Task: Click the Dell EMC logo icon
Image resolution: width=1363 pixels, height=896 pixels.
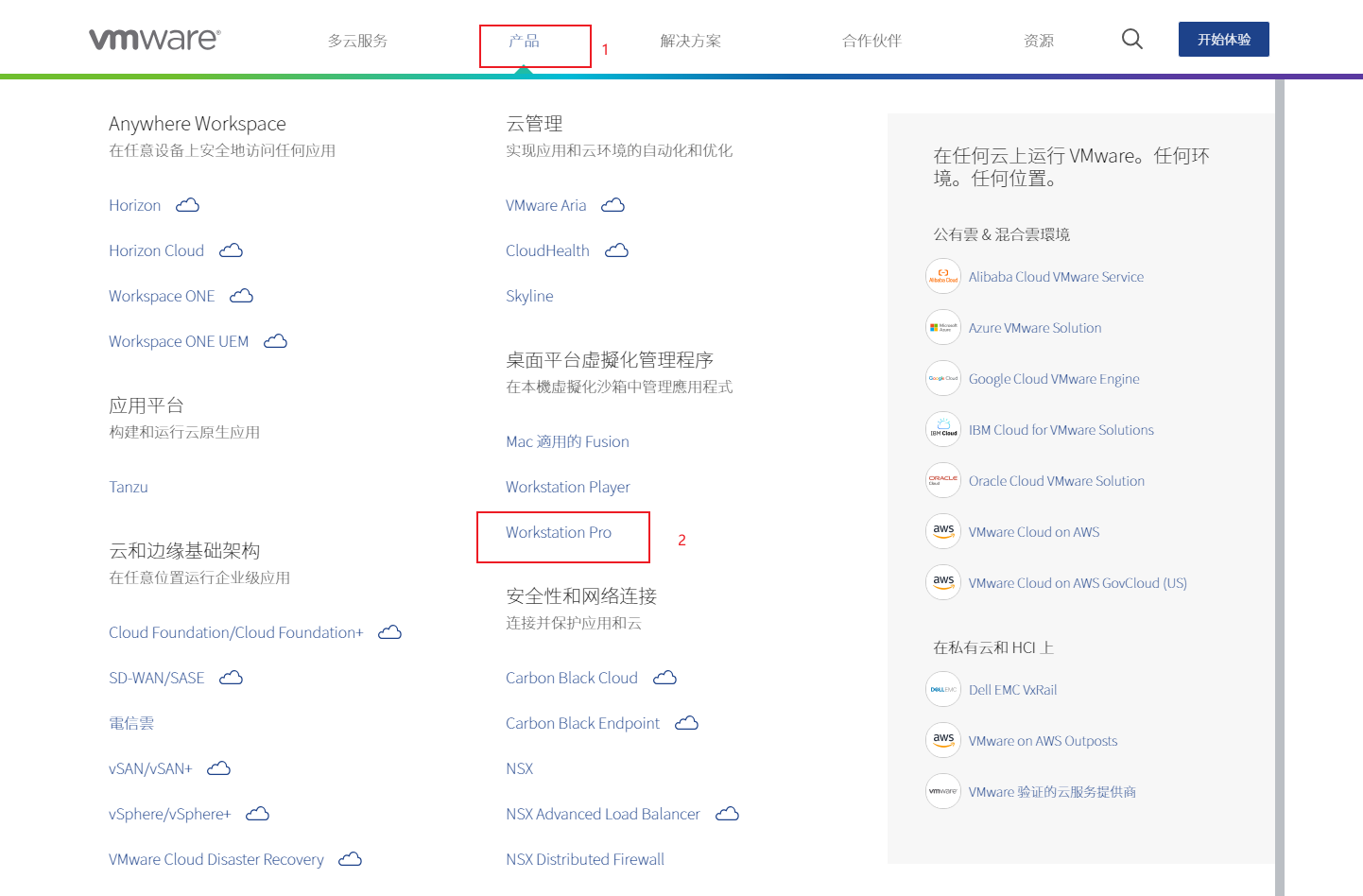Action: point(943,689)
